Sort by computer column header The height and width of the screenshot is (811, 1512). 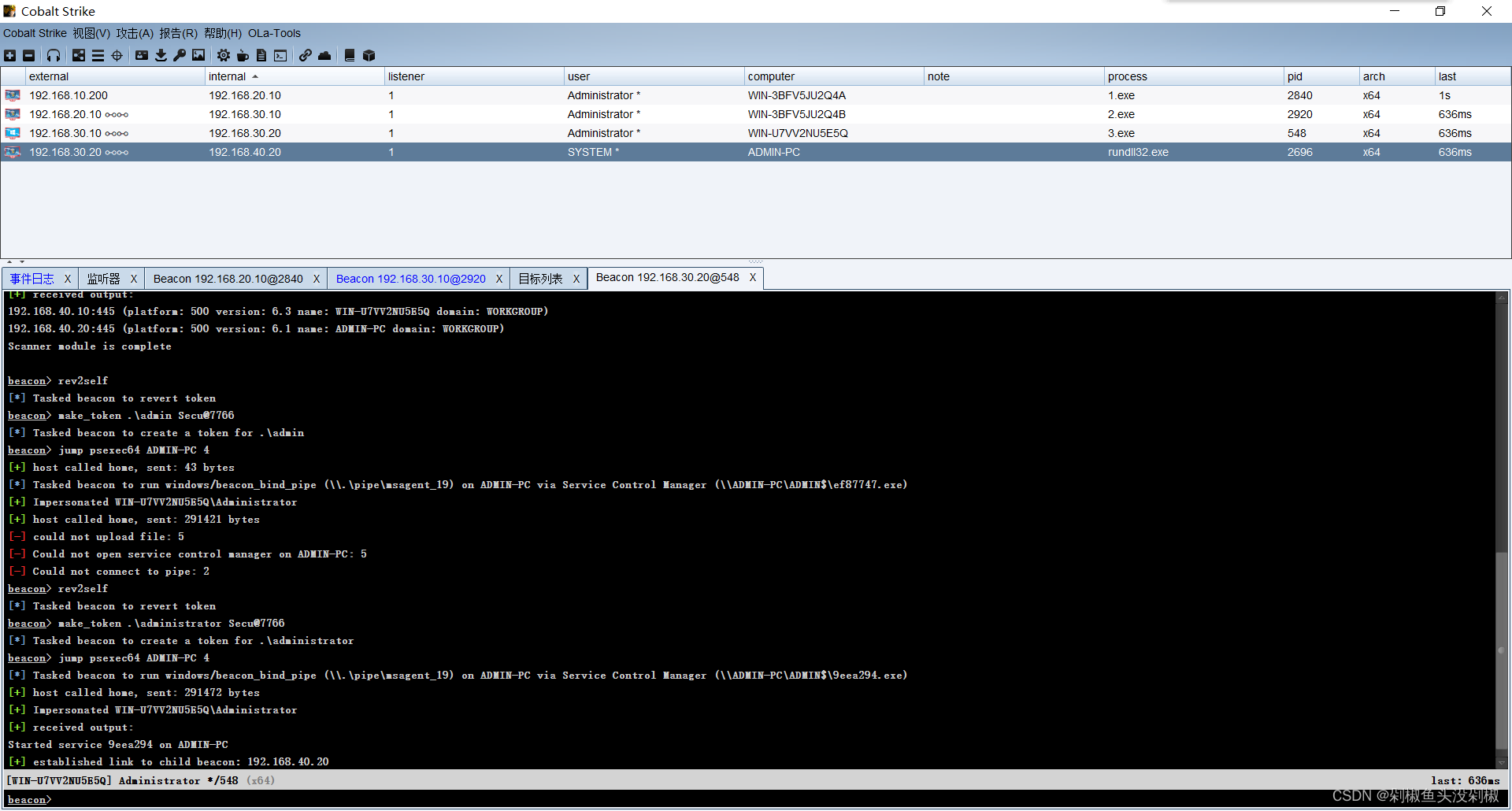[x=834, y=76]
